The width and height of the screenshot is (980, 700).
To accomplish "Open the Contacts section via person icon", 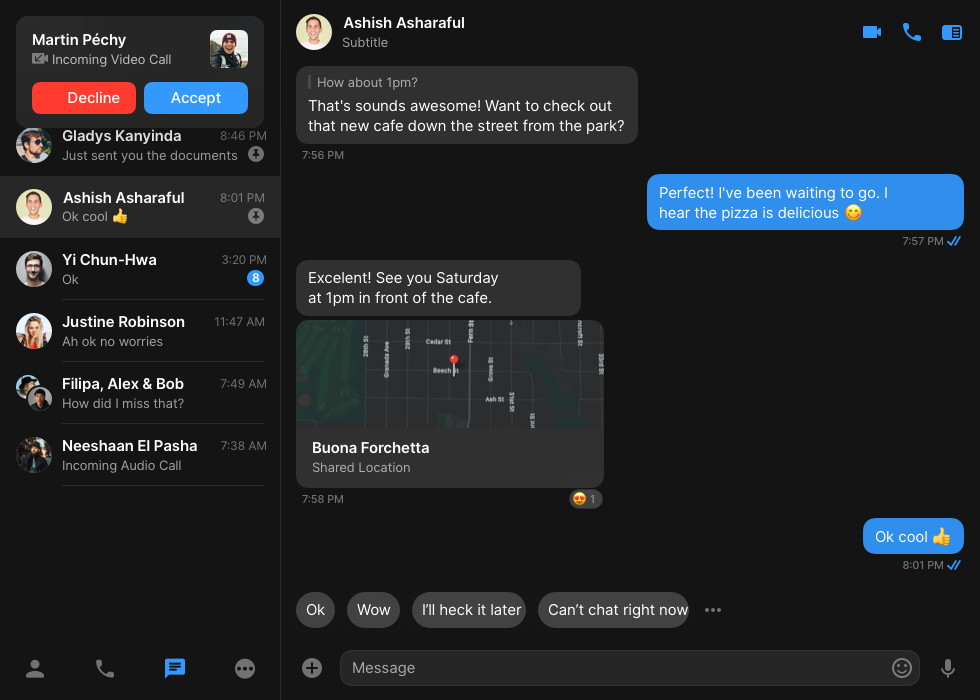I will click(x=35, y=668).
